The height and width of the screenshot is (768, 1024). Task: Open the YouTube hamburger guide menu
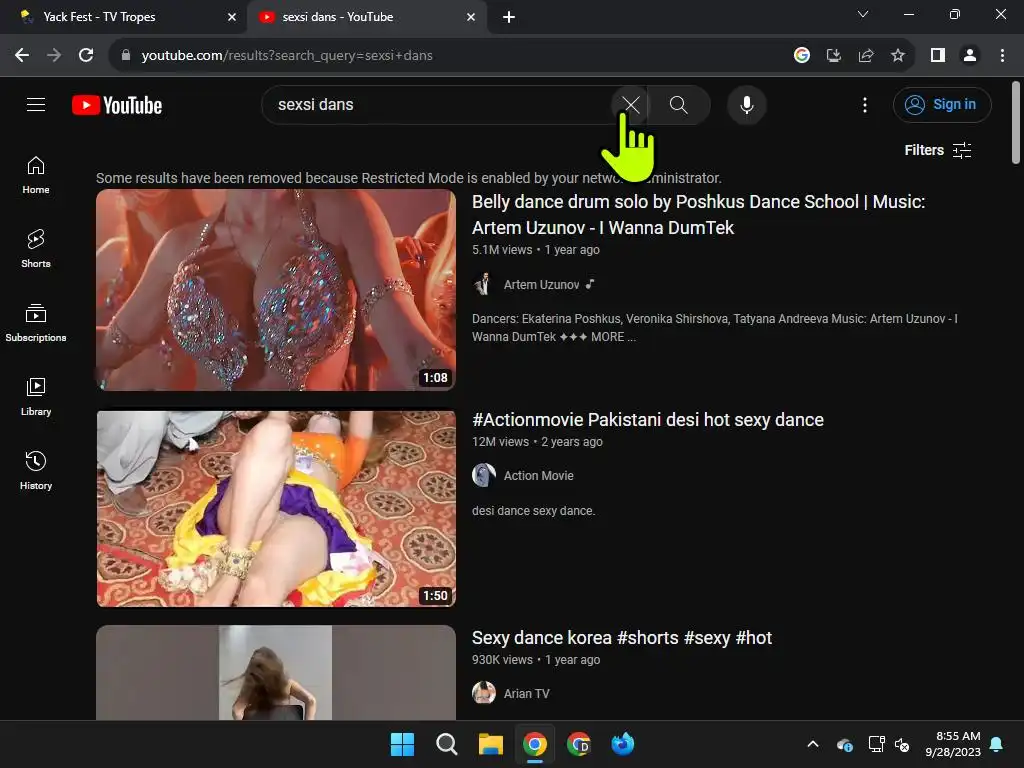pos(36,104)
